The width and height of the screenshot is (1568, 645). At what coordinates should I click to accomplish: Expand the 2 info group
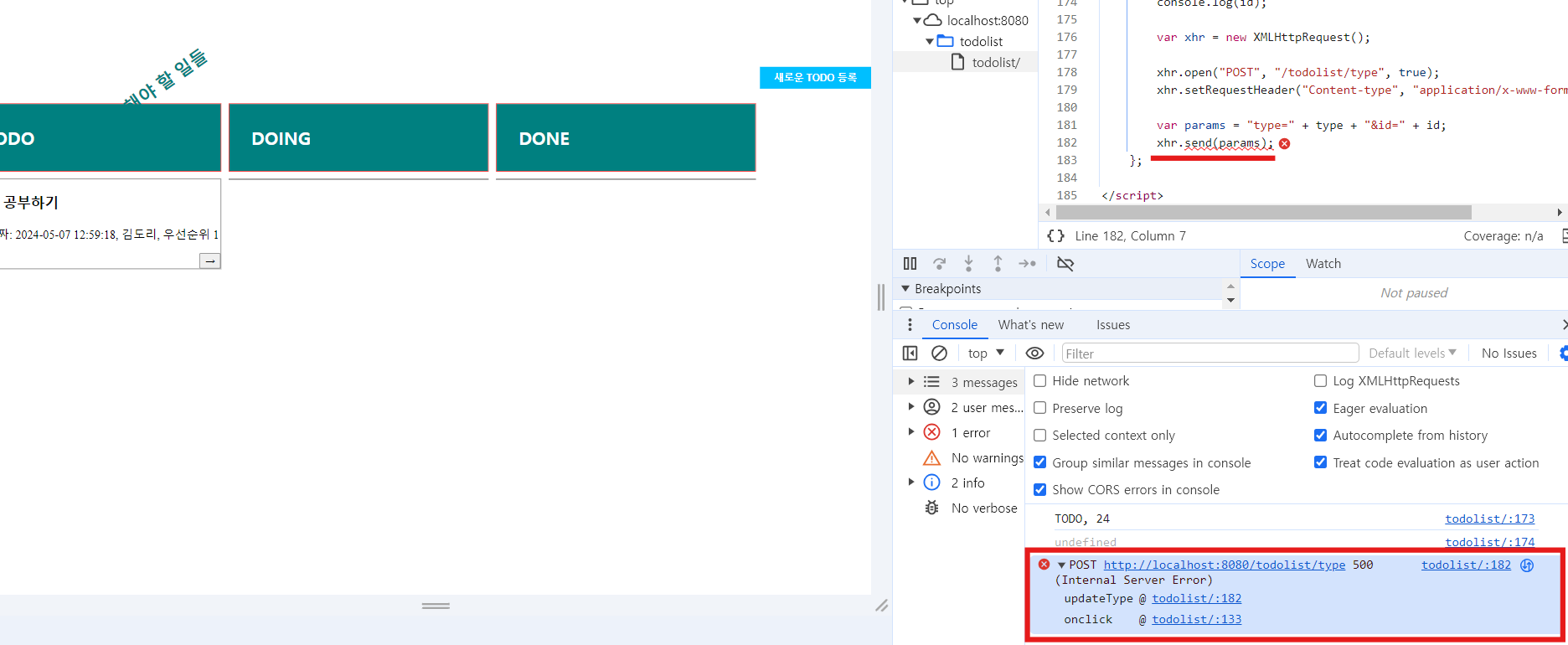[x=911, y=482]
